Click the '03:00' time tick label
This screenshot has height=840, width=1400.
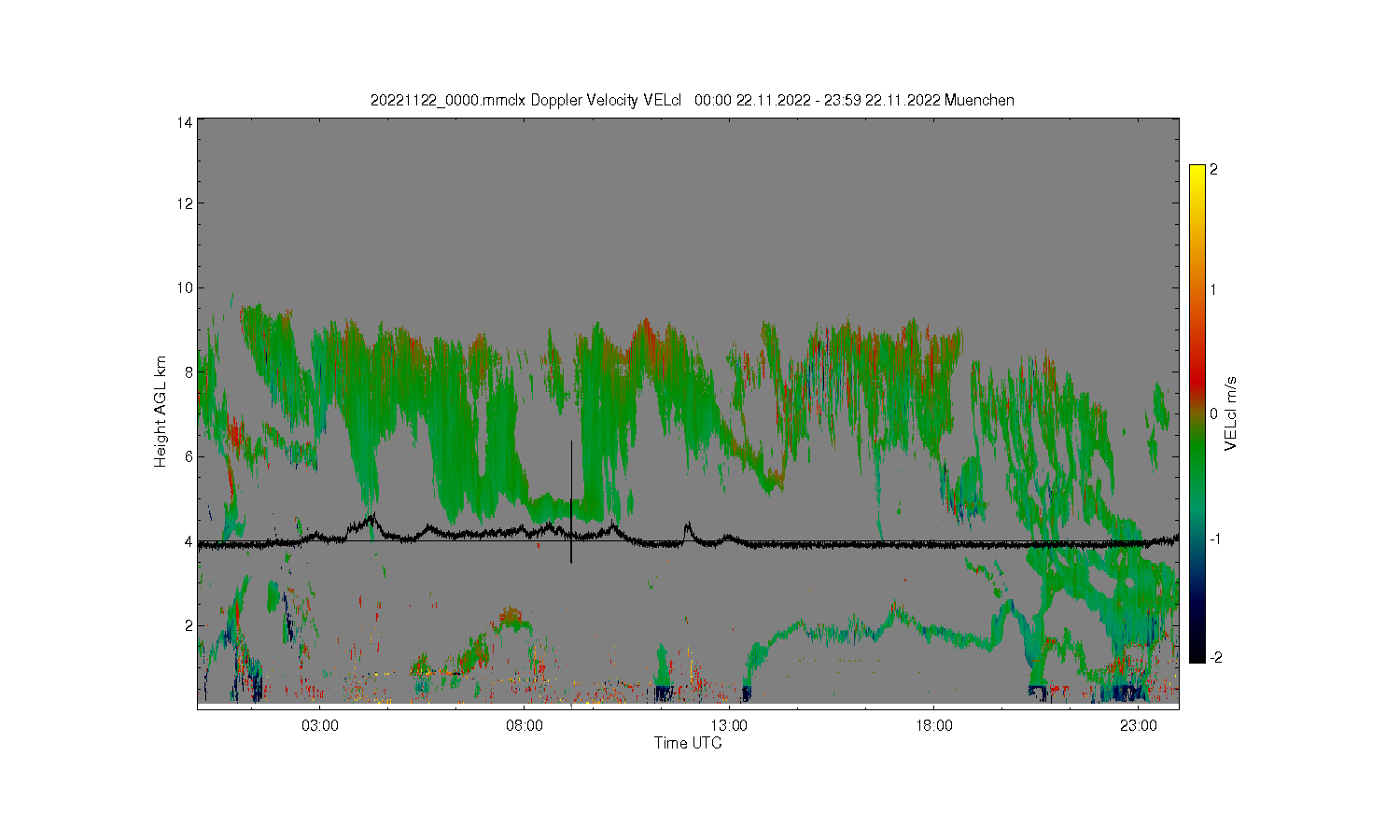point(319,725)
